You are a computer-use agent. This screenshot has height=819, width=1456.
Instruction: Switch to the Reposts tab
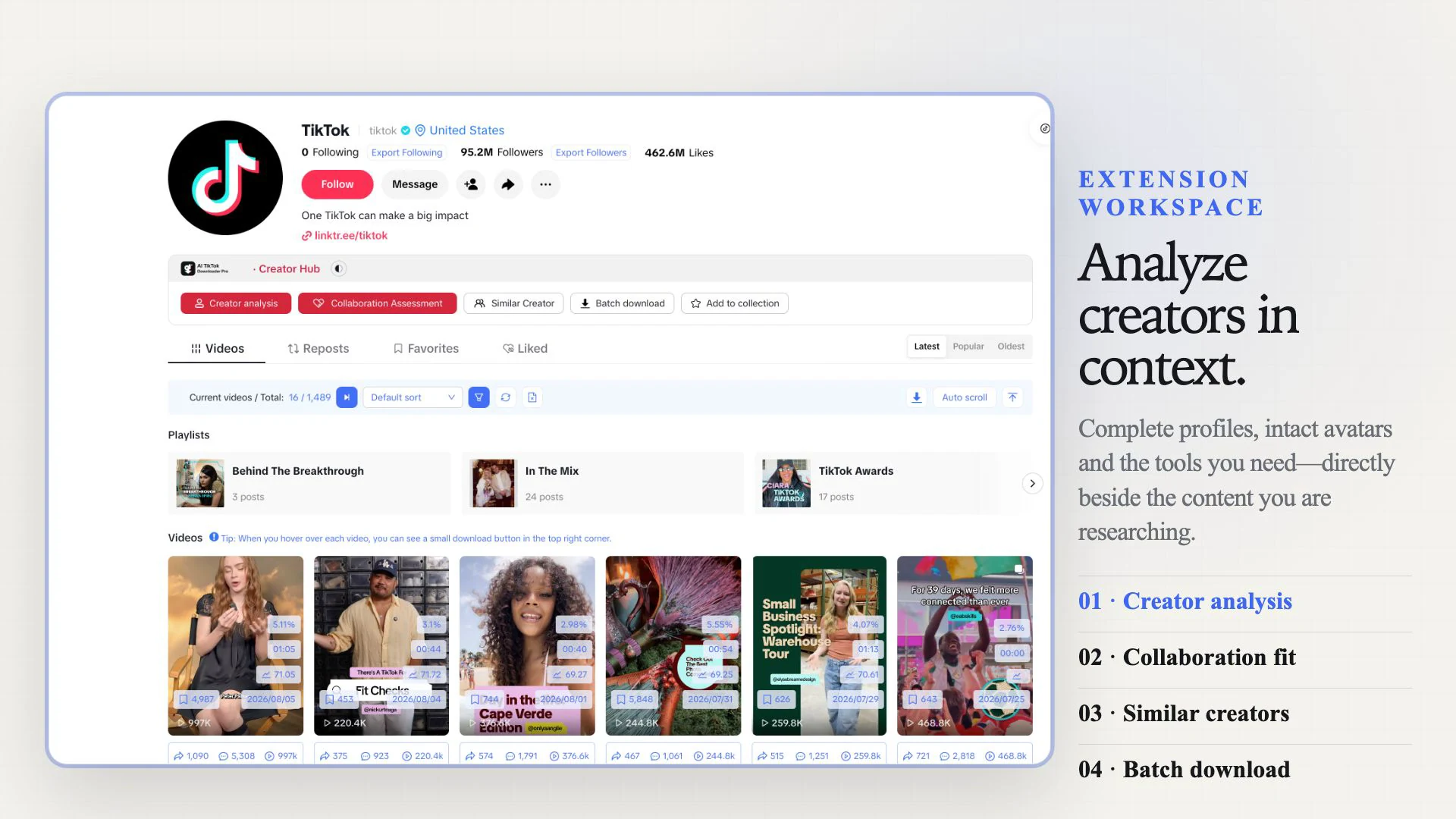tap(318, 349)
